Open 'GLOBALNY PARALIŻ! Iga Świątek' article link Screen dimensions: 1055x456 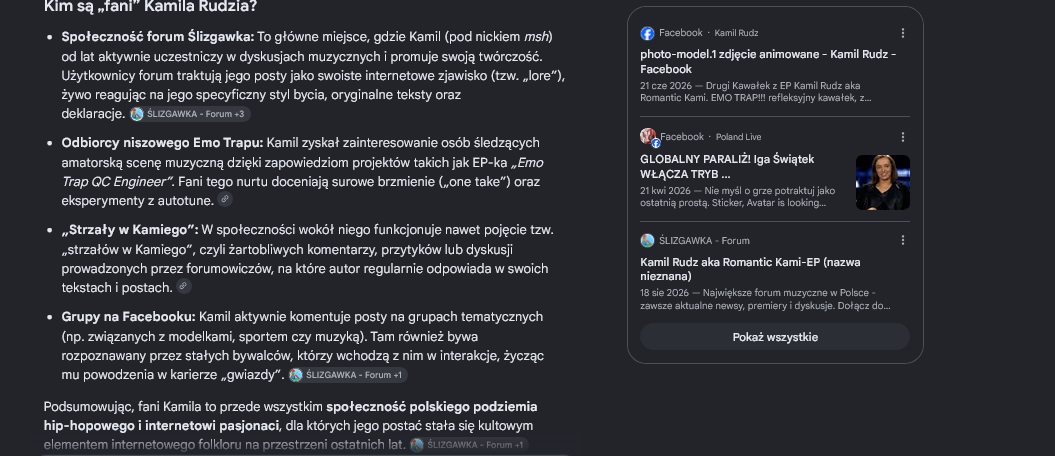(x=727, y=167)
